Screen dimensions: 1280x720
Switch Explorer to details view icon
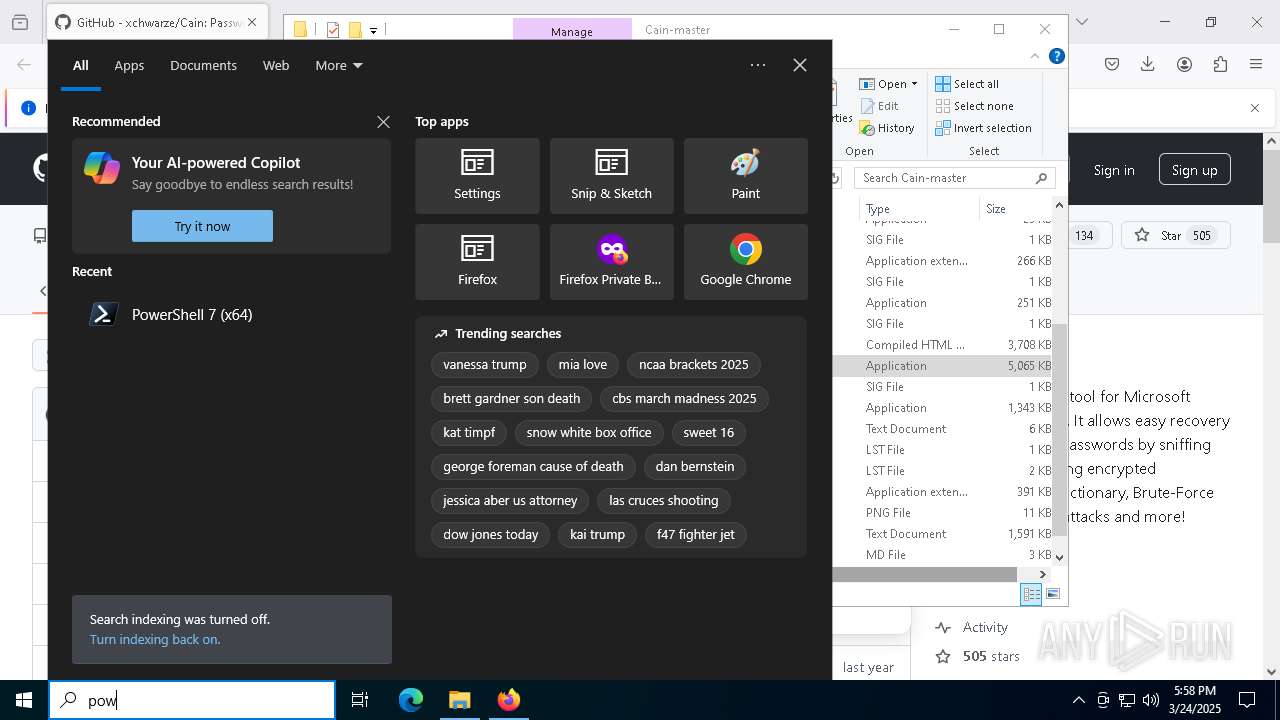[1031, 595]
